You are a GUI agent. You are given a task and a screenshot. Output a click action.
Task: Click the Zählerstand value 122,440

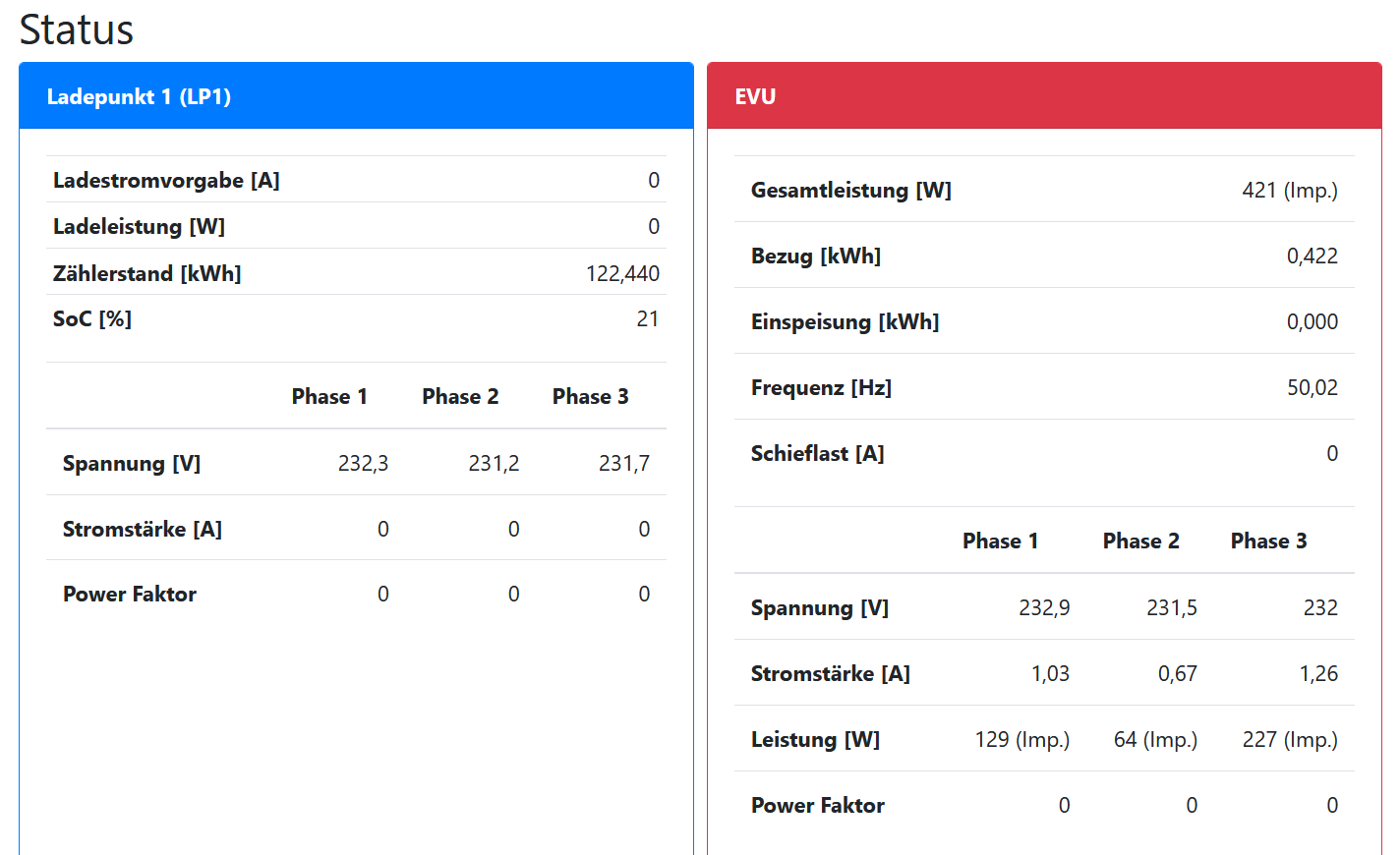tap(622, 273)
